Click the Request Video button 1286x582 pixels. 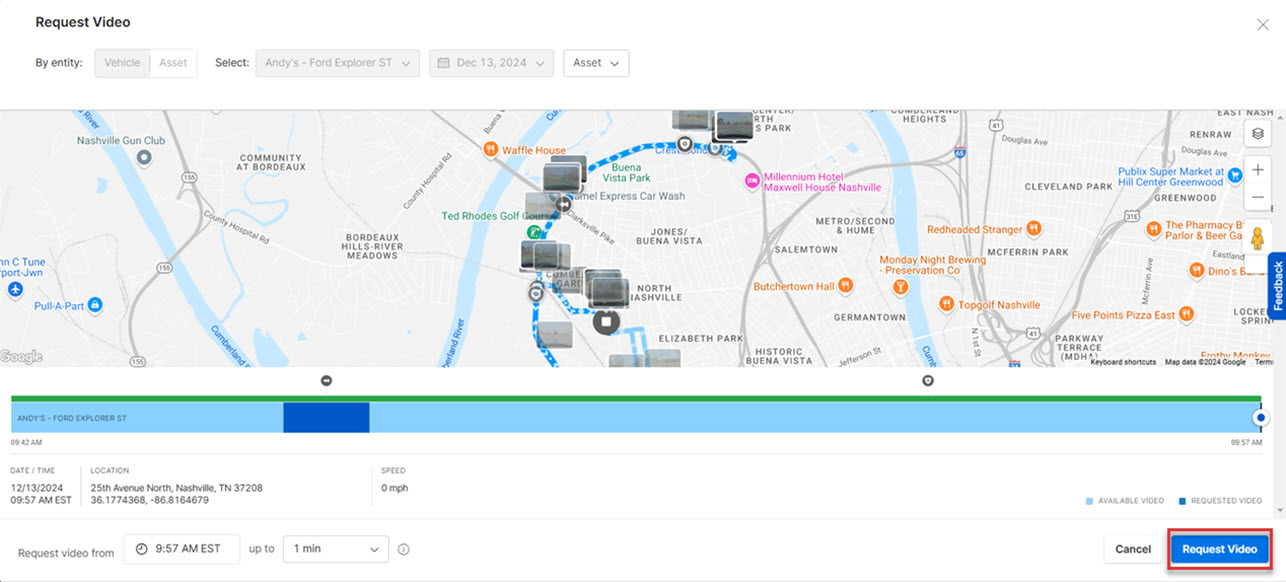pos(1219,548)
